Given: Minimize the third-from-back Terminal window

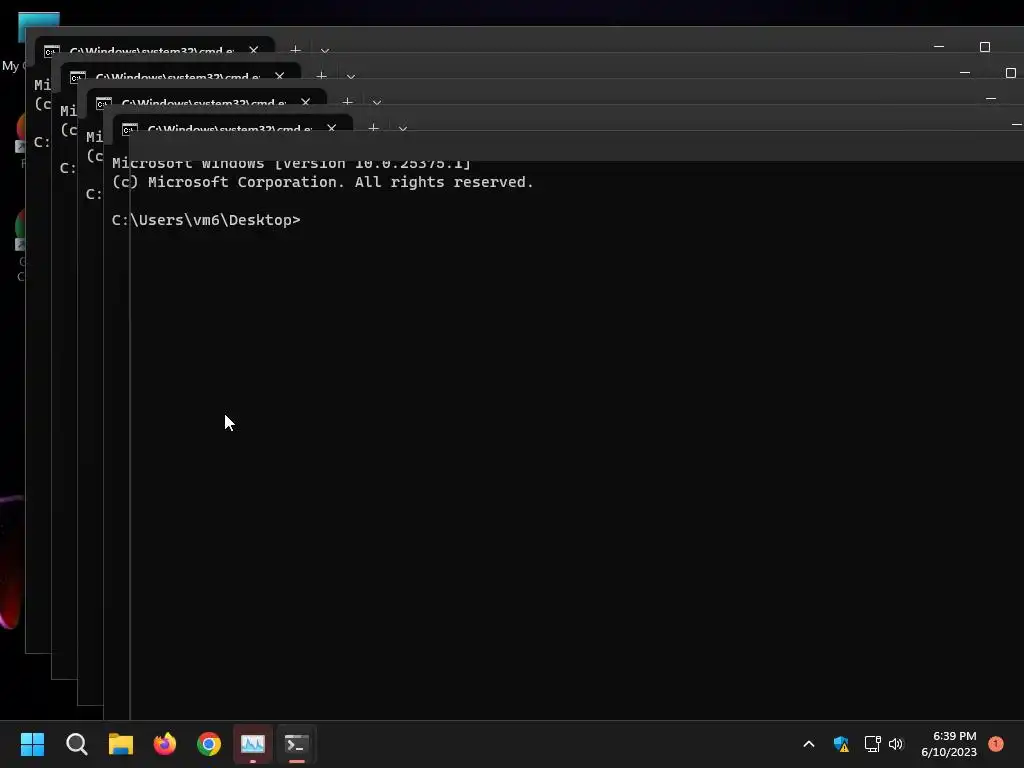Looking at the screenshot, I should [991, 99].
